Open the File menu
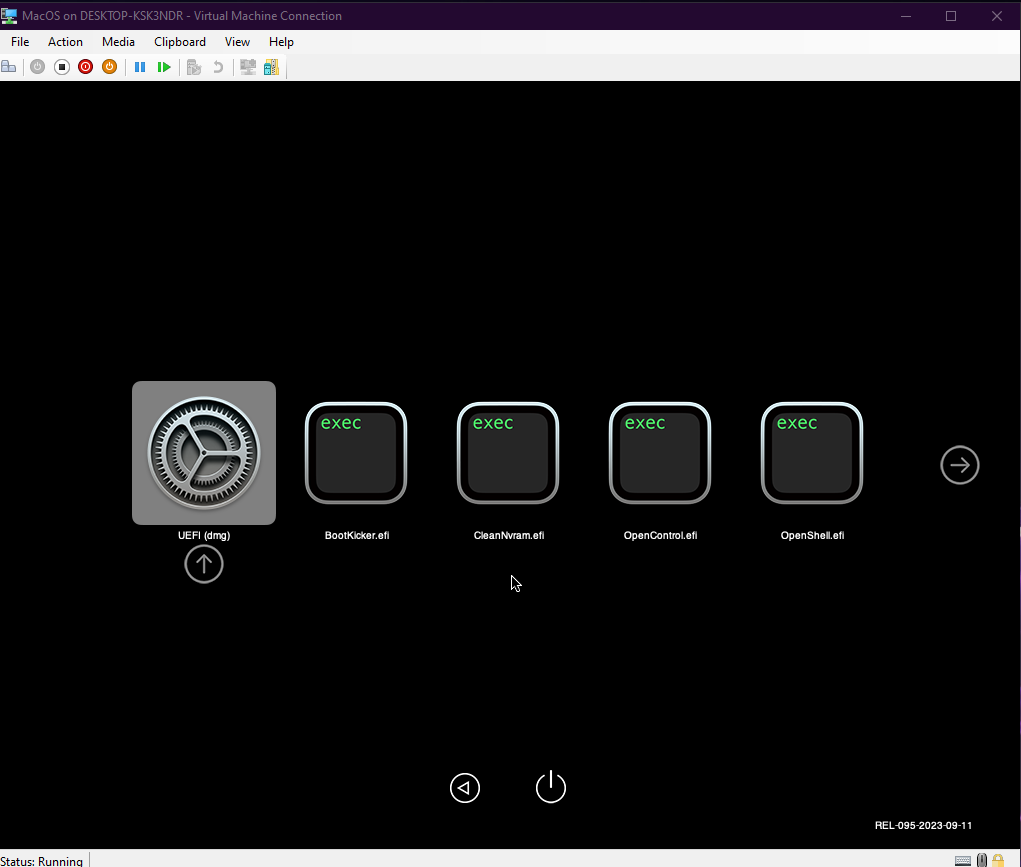1021x867 pixels. point(20,42)
